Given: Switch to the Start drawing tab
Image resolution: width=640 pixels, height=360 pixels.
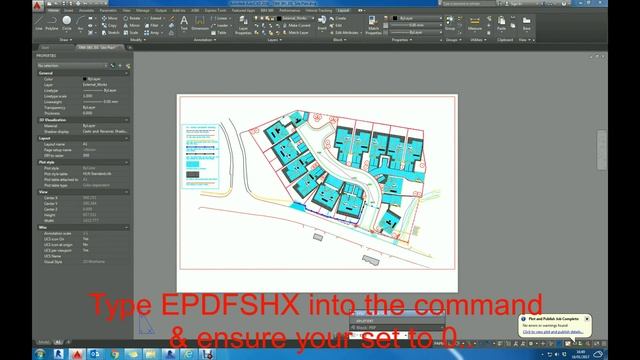Looking at the screenshot, I should (x=45, y=48).
